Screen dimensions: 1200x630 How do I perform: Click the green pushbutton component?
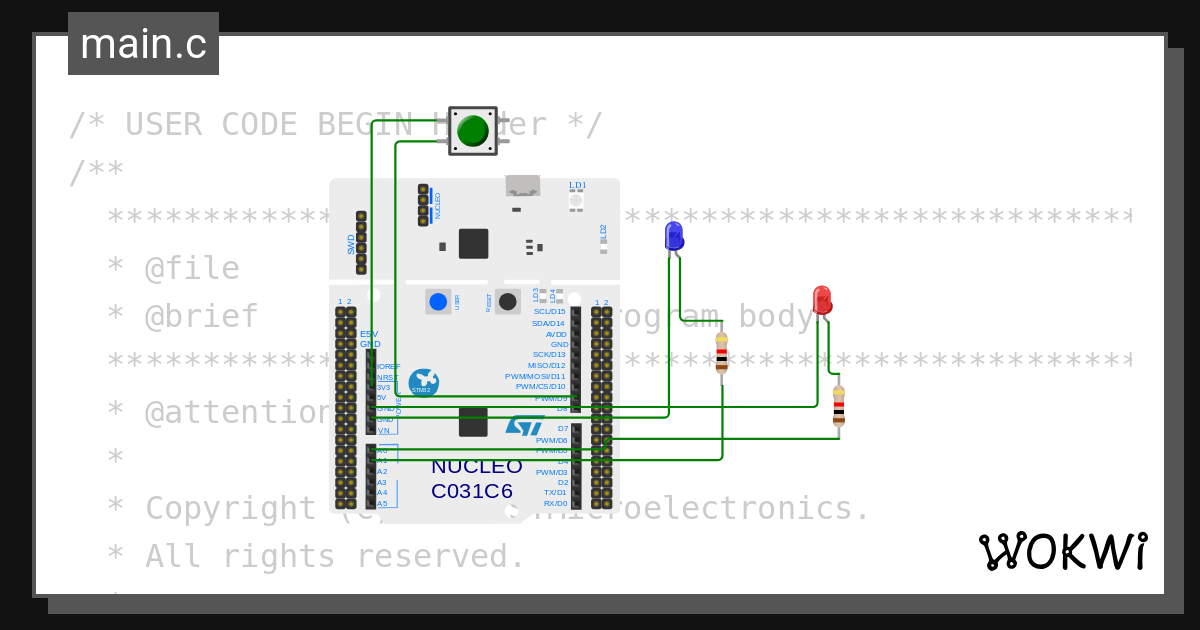point(472,131)
